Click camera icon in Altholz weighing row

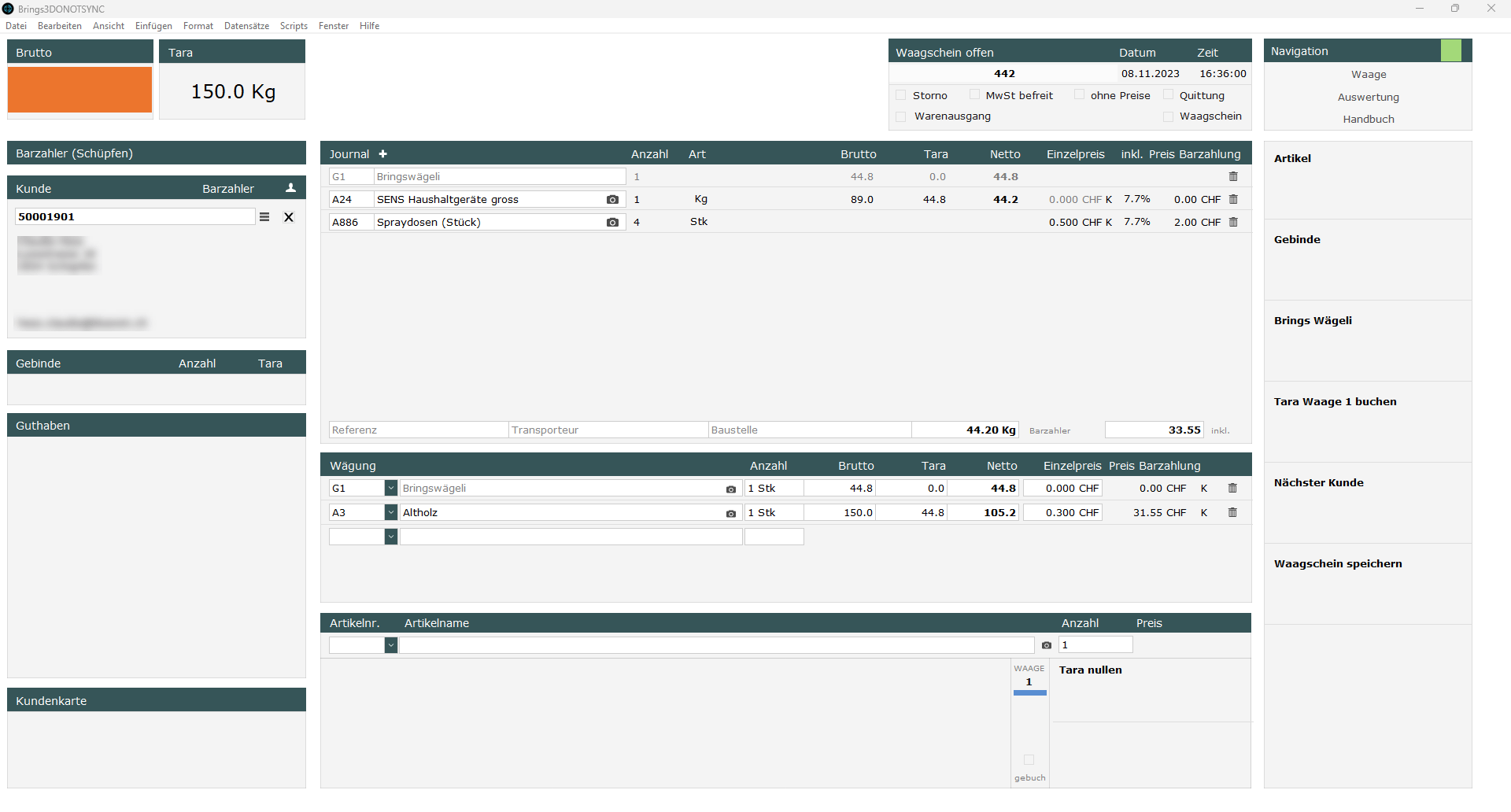click(730, 514)
